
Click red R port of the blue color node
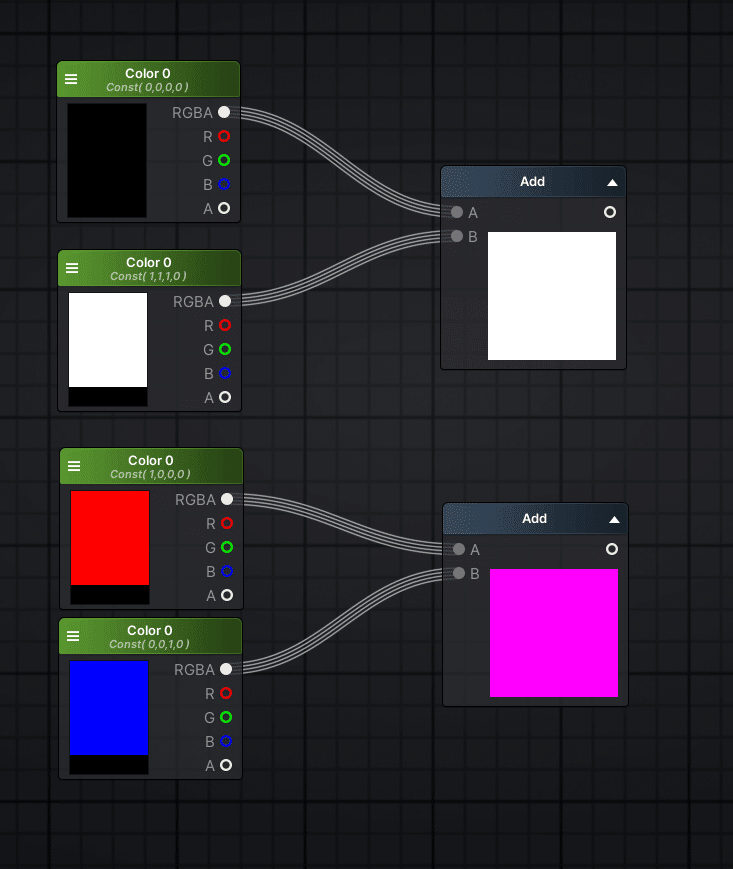225,693
